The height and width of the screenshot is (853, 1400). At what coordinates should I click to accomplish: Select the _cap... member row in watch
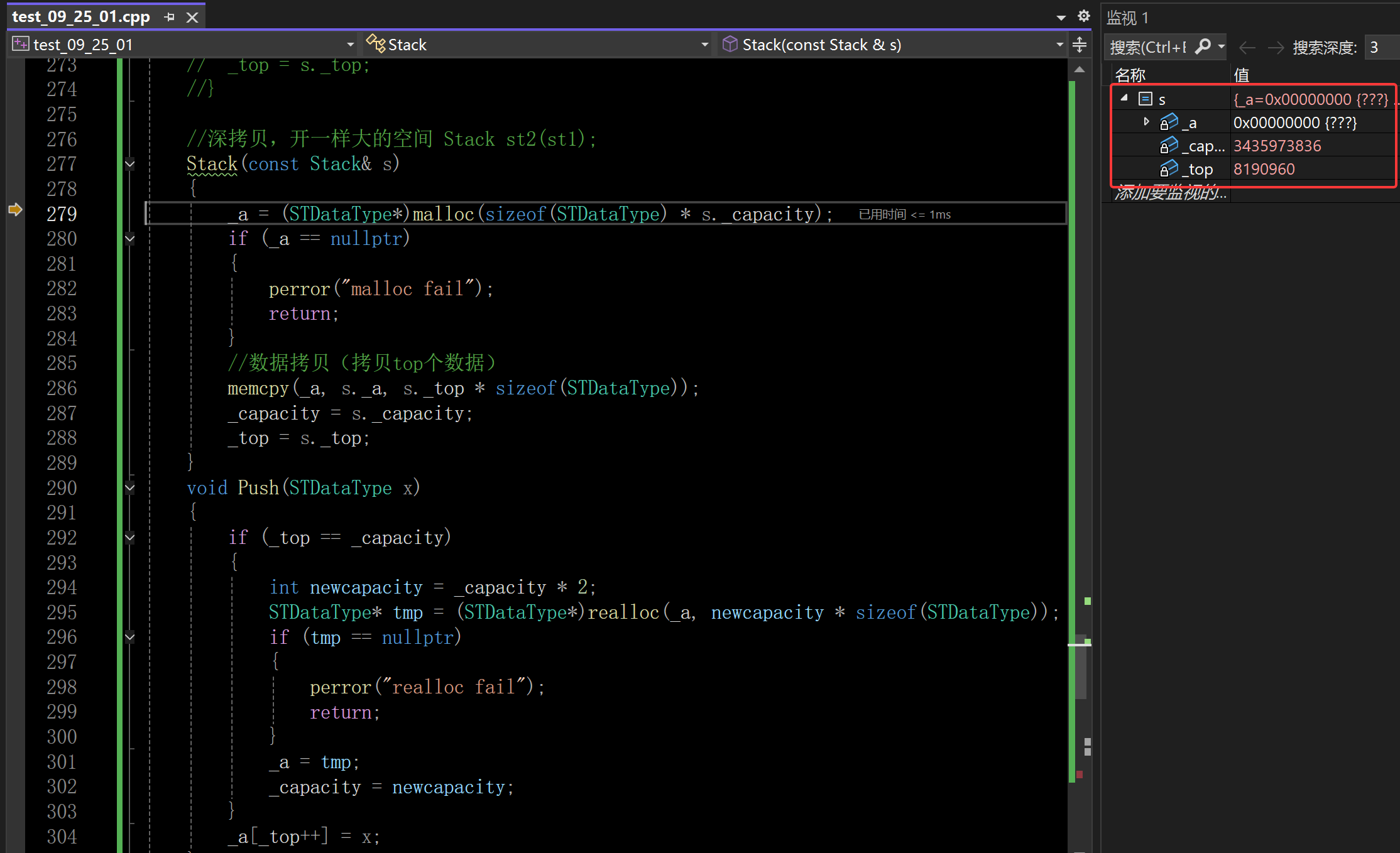click(1255, 146)
